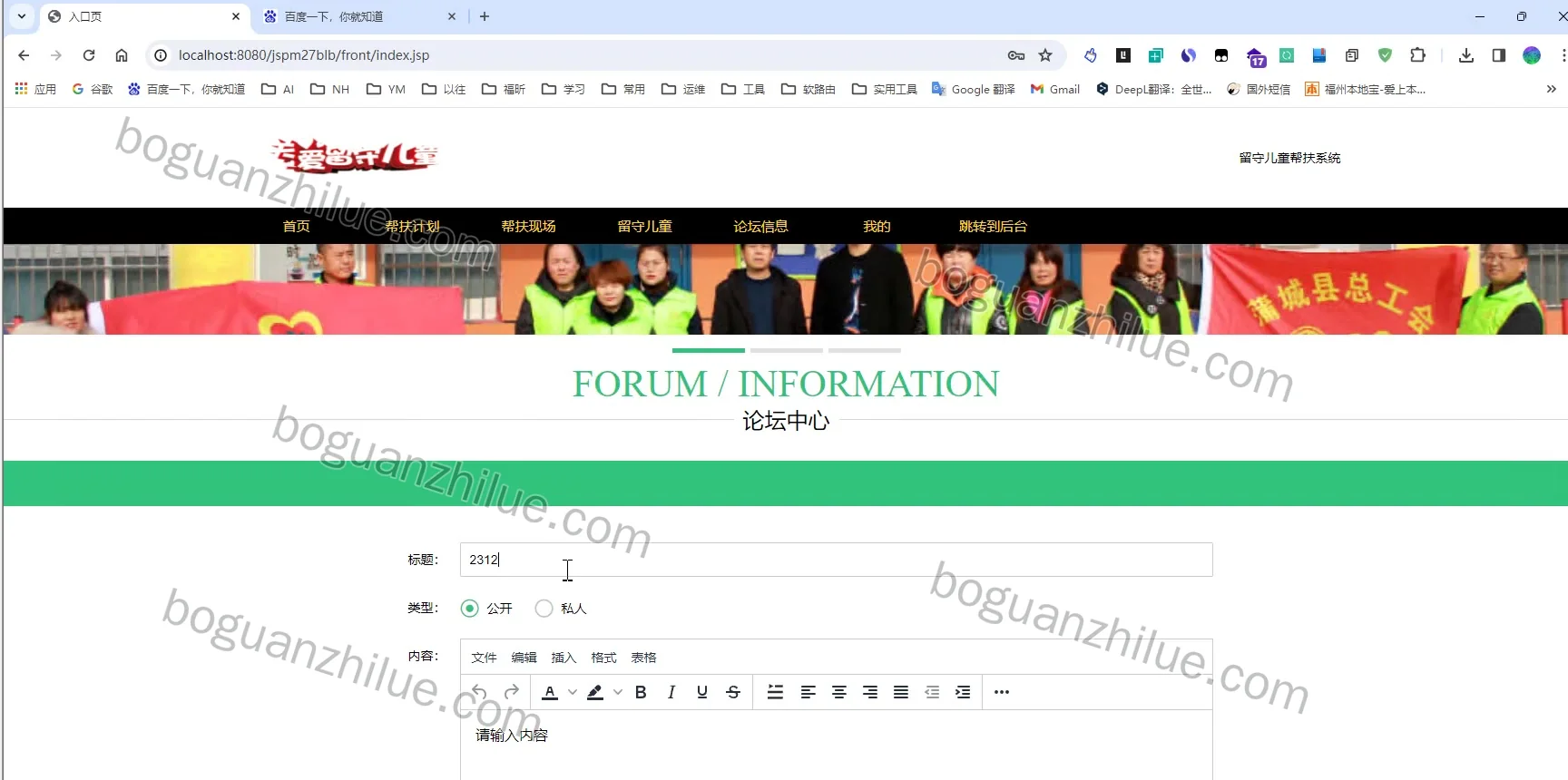1568x780 pixels.
Task: Click the Bold formatting icon
Action: click(x=641, y=692)
